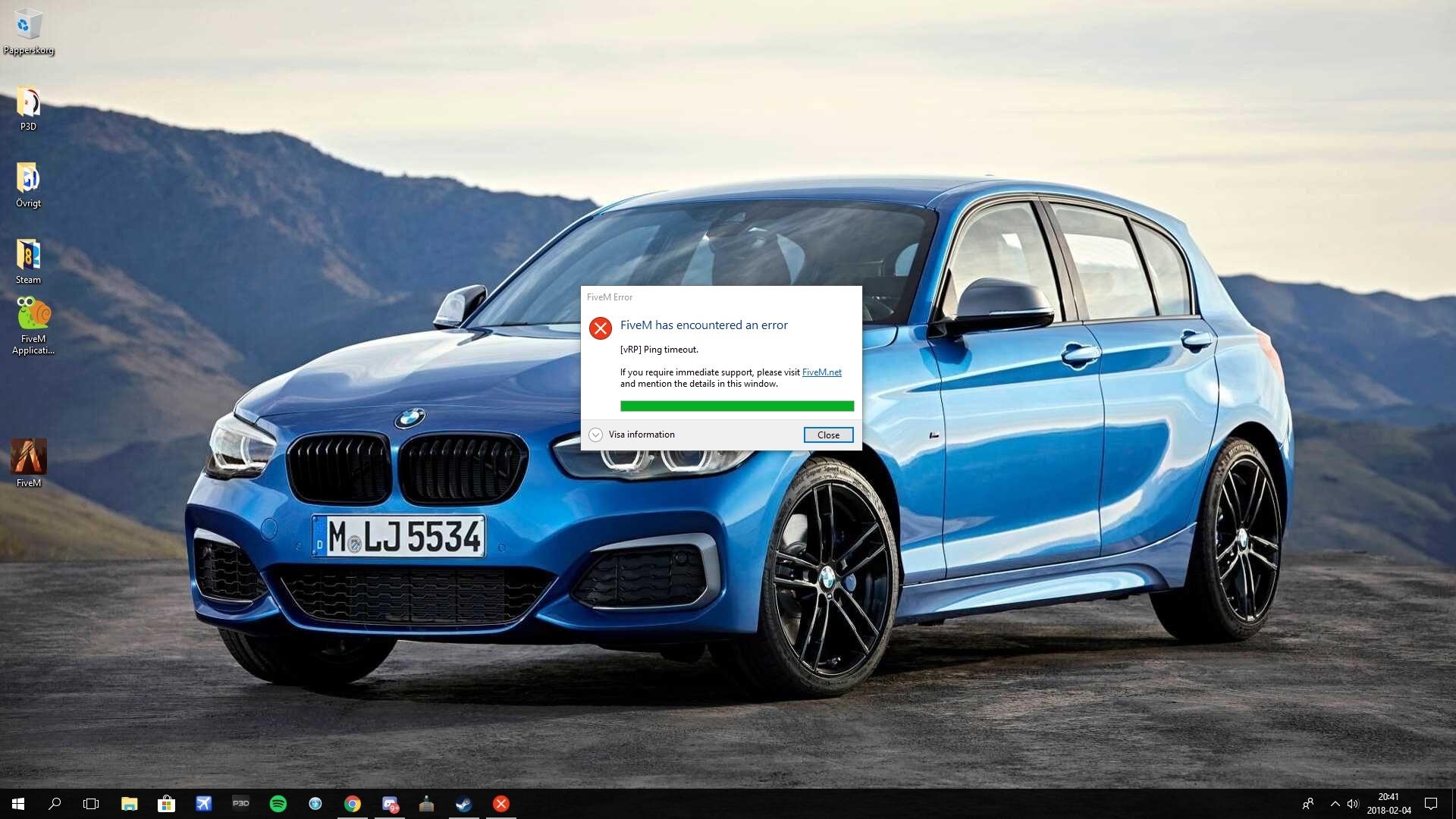
Task: Show hidden system tray icons
Action: click(x=1335, y=804)
